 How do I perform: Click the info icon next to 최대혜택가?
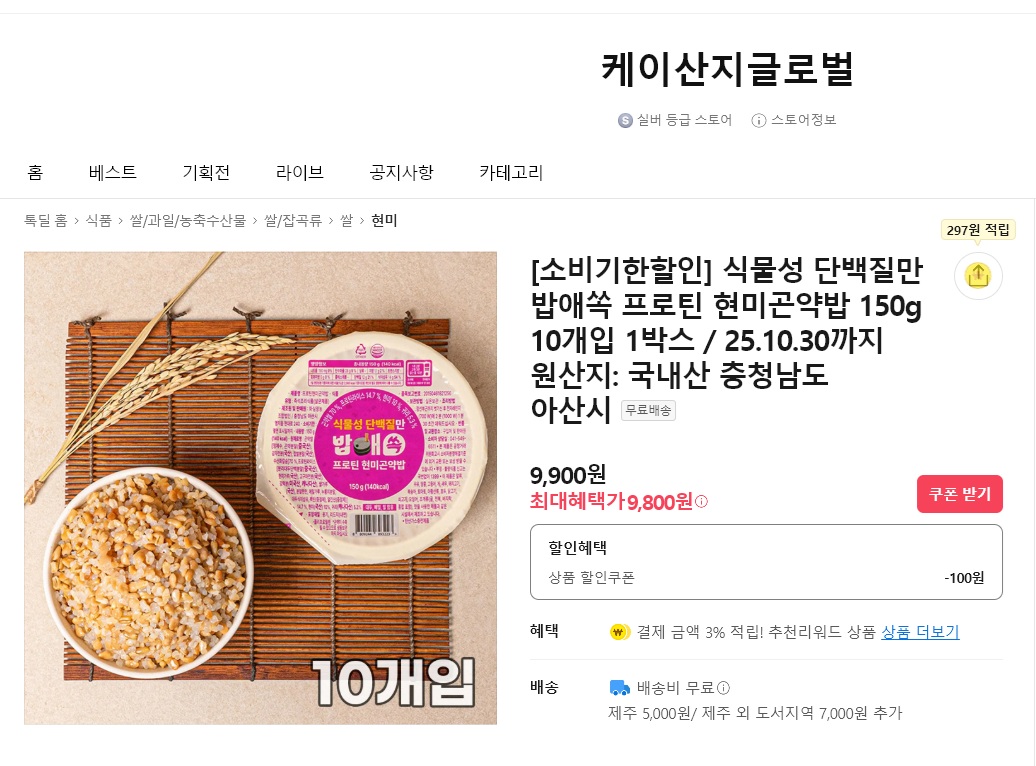coord(702,502)
